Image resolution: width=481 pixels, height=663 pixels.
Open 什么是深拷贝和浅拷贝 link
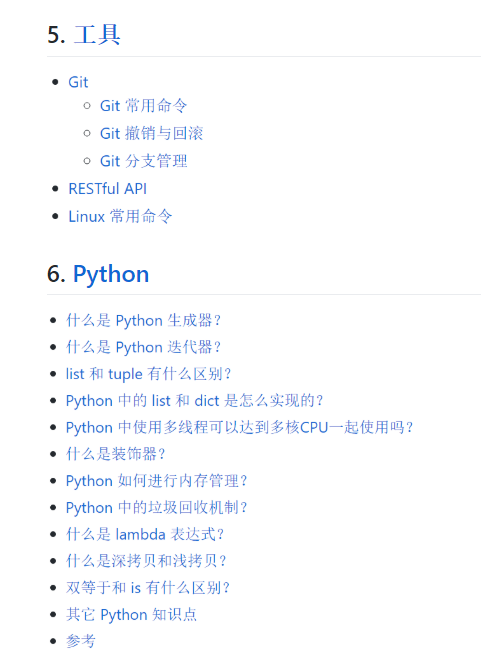pyautogui.click(x=146, y=561)
